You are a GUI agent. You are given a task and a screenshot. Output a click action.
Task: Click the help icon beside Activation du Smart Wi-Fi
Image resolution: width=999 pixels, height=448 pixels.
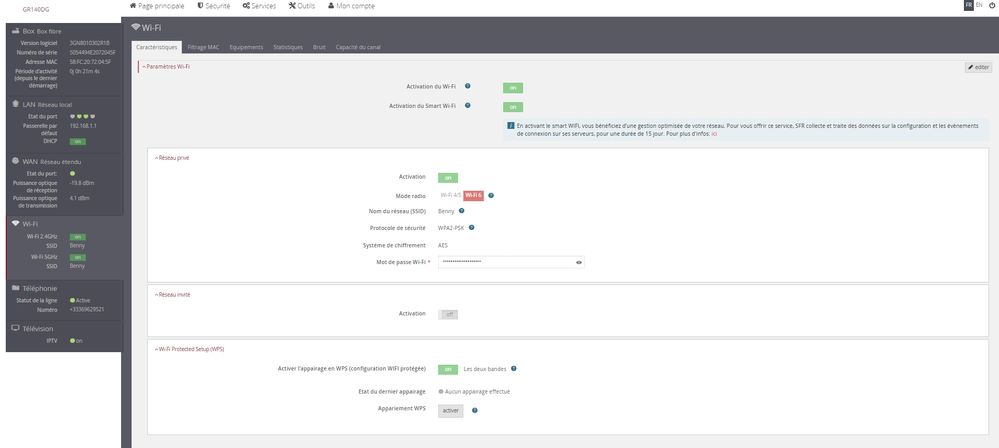[x=468, y=105]
